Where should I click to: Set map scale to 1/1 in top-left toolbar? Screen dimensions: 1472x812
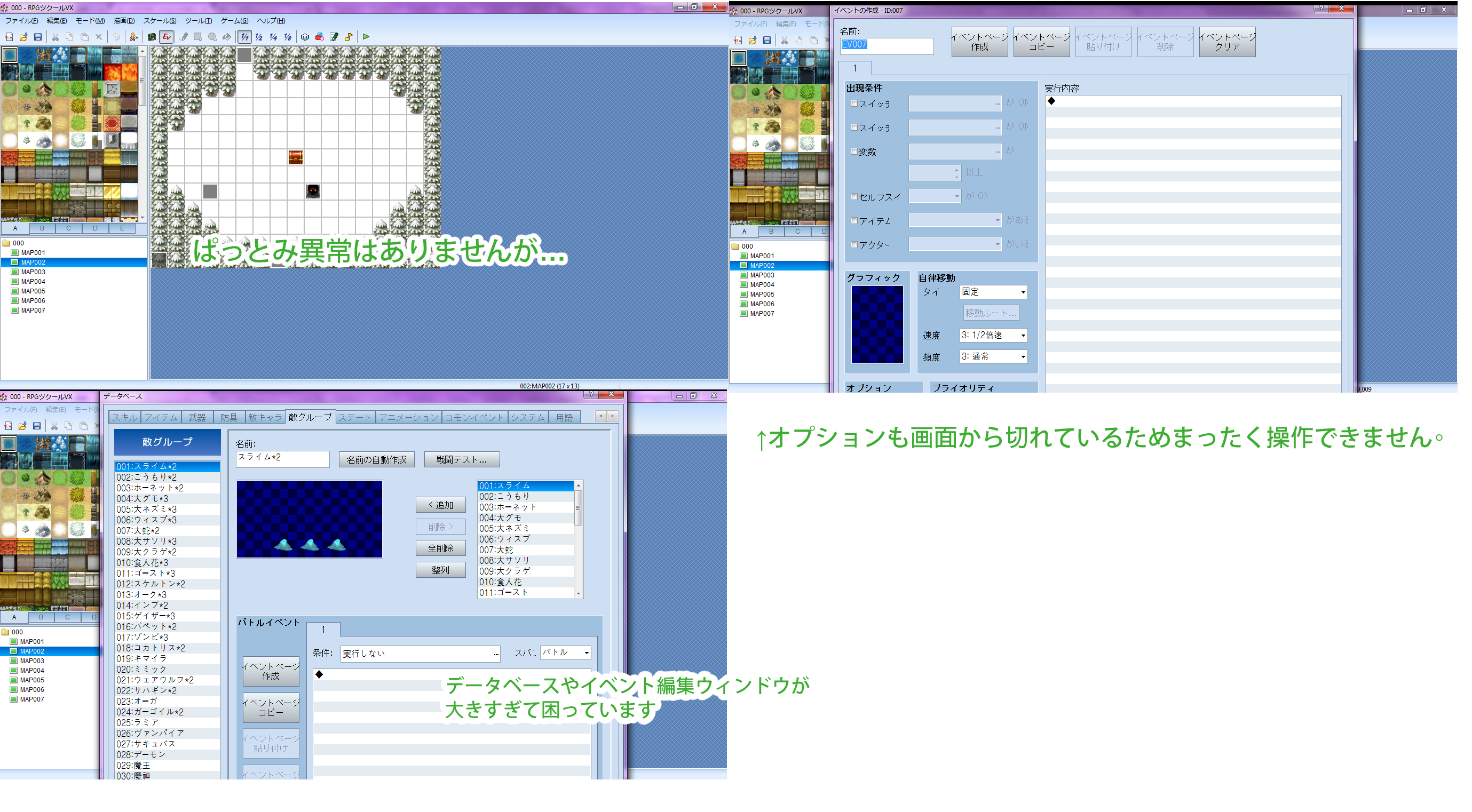pos(244,37)
